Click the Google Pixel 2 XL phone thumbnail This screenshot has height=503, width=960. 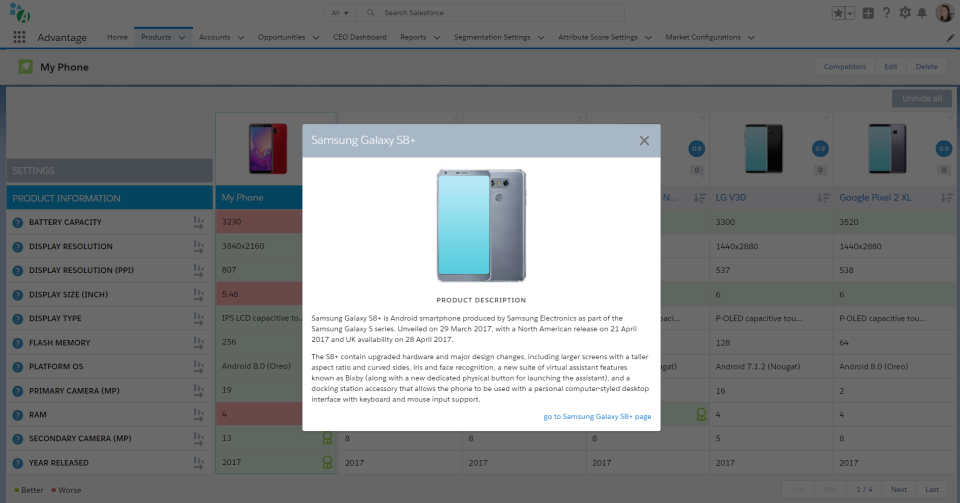pyautogui.click(x=887, y=149)
